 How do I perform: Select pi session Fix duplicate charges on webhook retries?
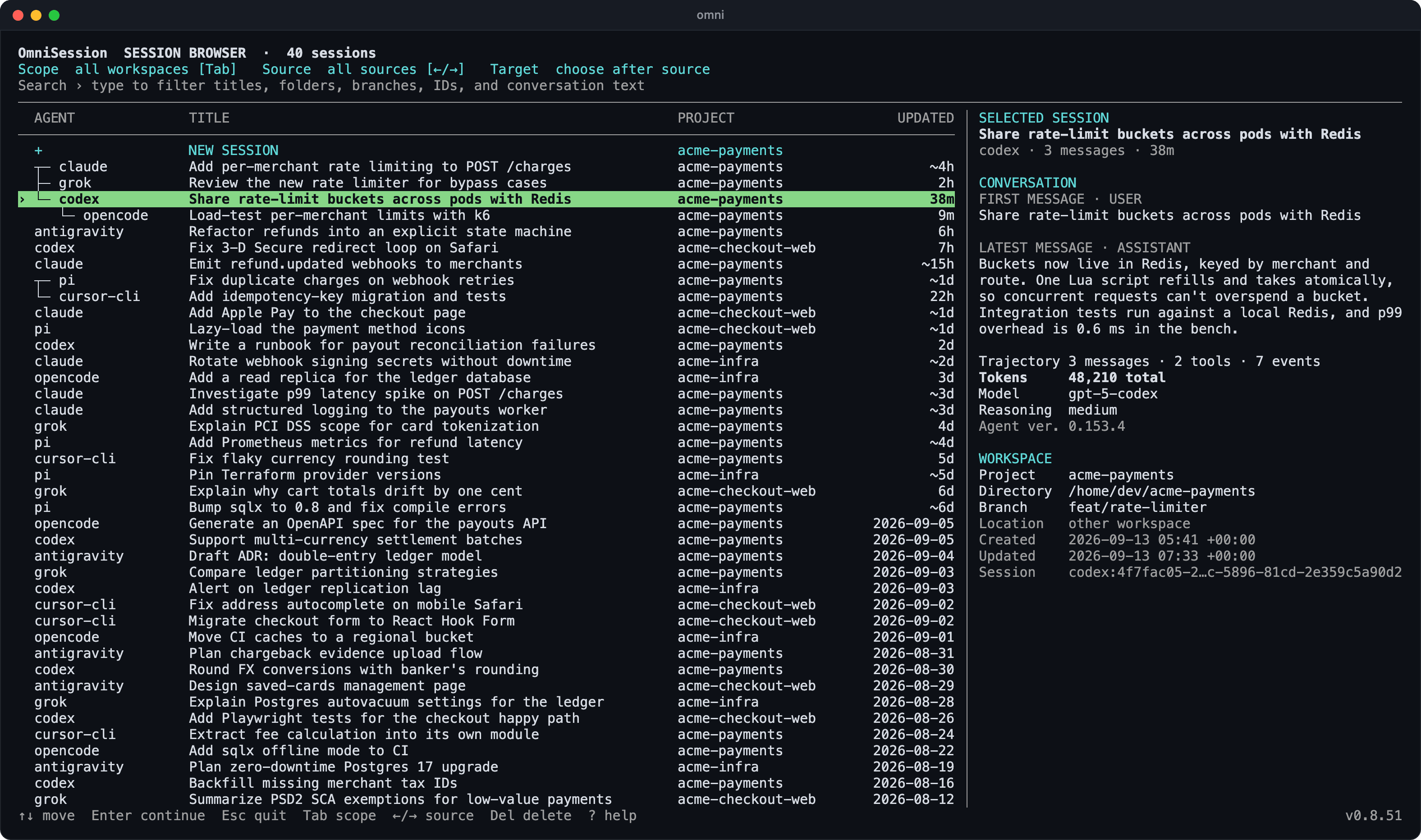pos(486,281)
